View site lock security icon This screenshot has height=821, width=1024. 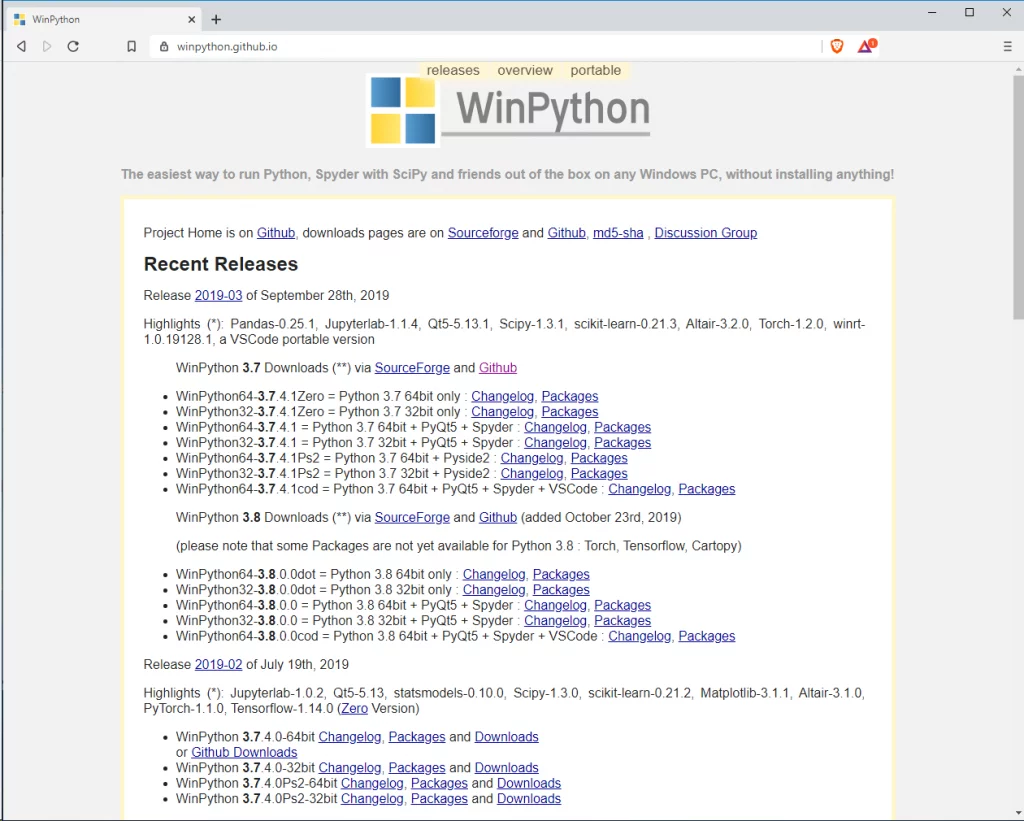pyautogui.click(x=164, y=46)
